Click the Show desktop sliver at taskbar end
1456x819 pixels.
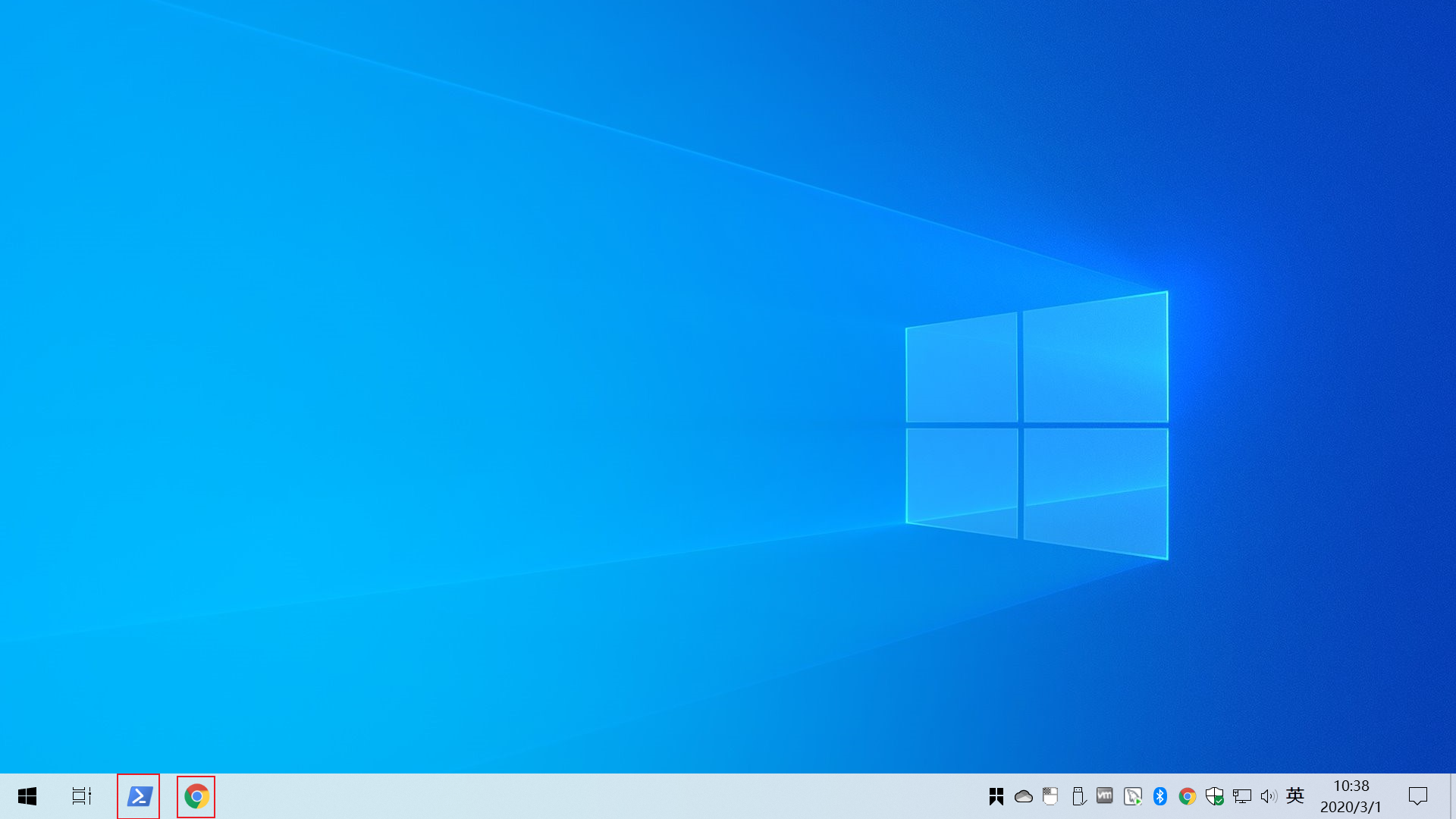pos(1453,796)
